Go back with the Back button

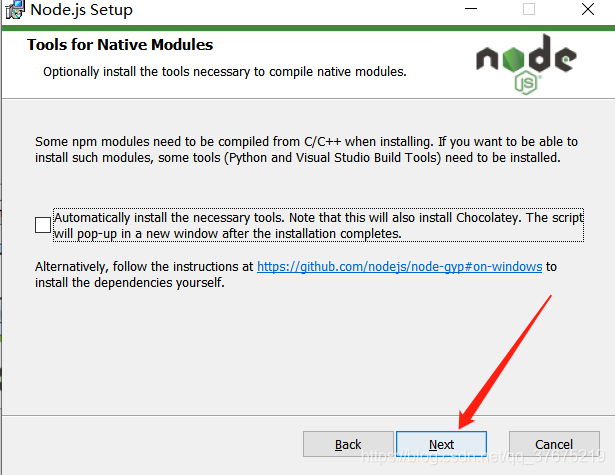348,444
